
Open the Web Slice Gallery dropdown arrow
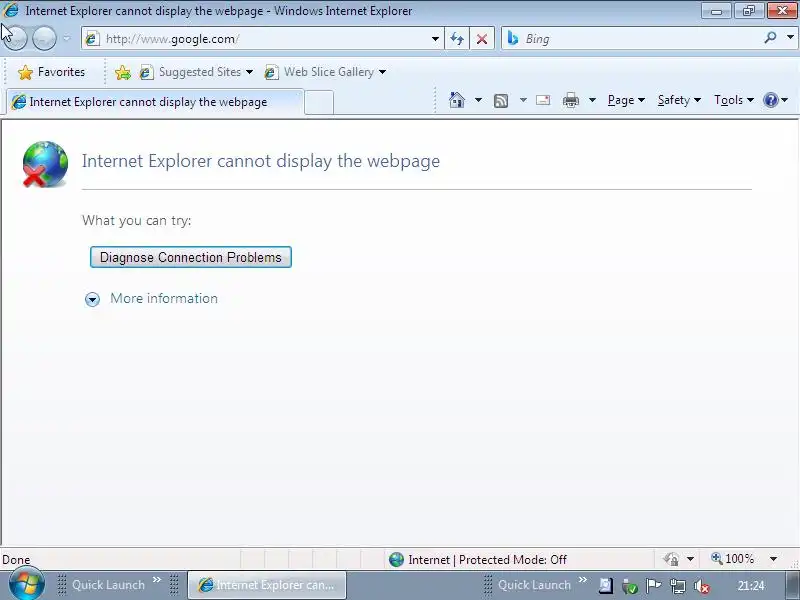point(383,72)
